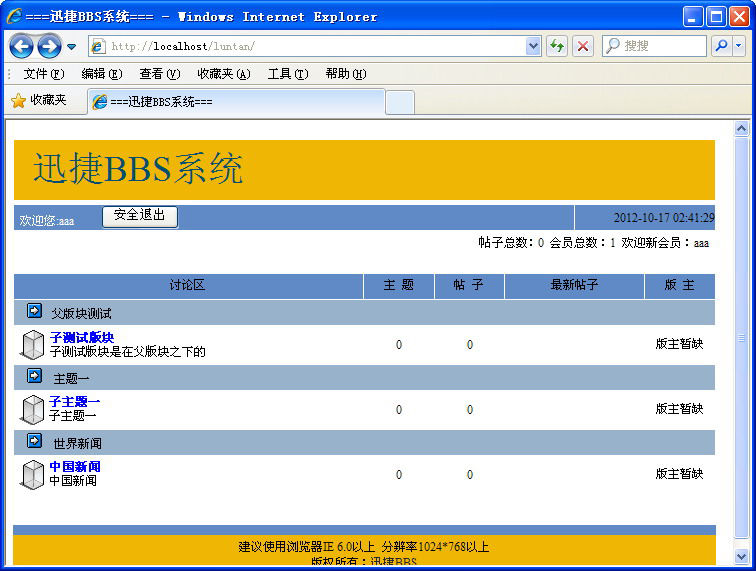Screen dimensions: 756x571
Task: Open the 中国新闻 forum link
Action: (x=75, y=466)
